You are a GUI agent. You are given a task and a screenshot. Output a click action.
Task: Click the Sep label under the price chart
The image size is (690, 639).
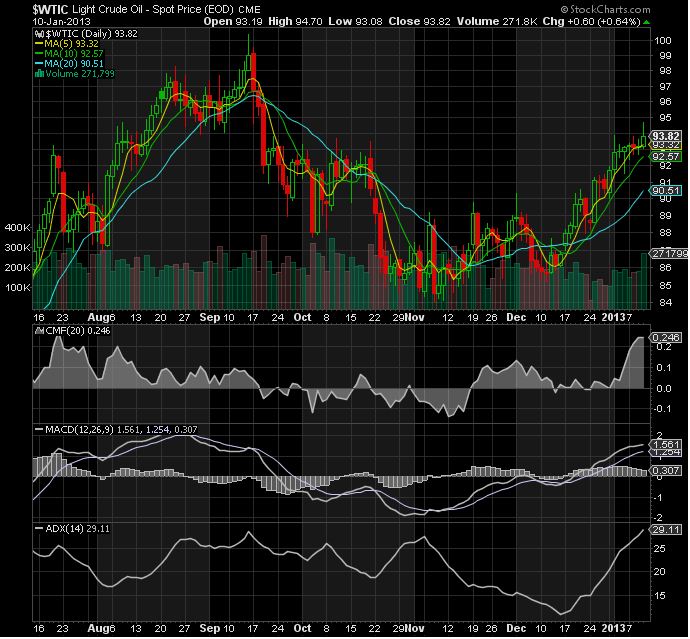coord(210,317)
